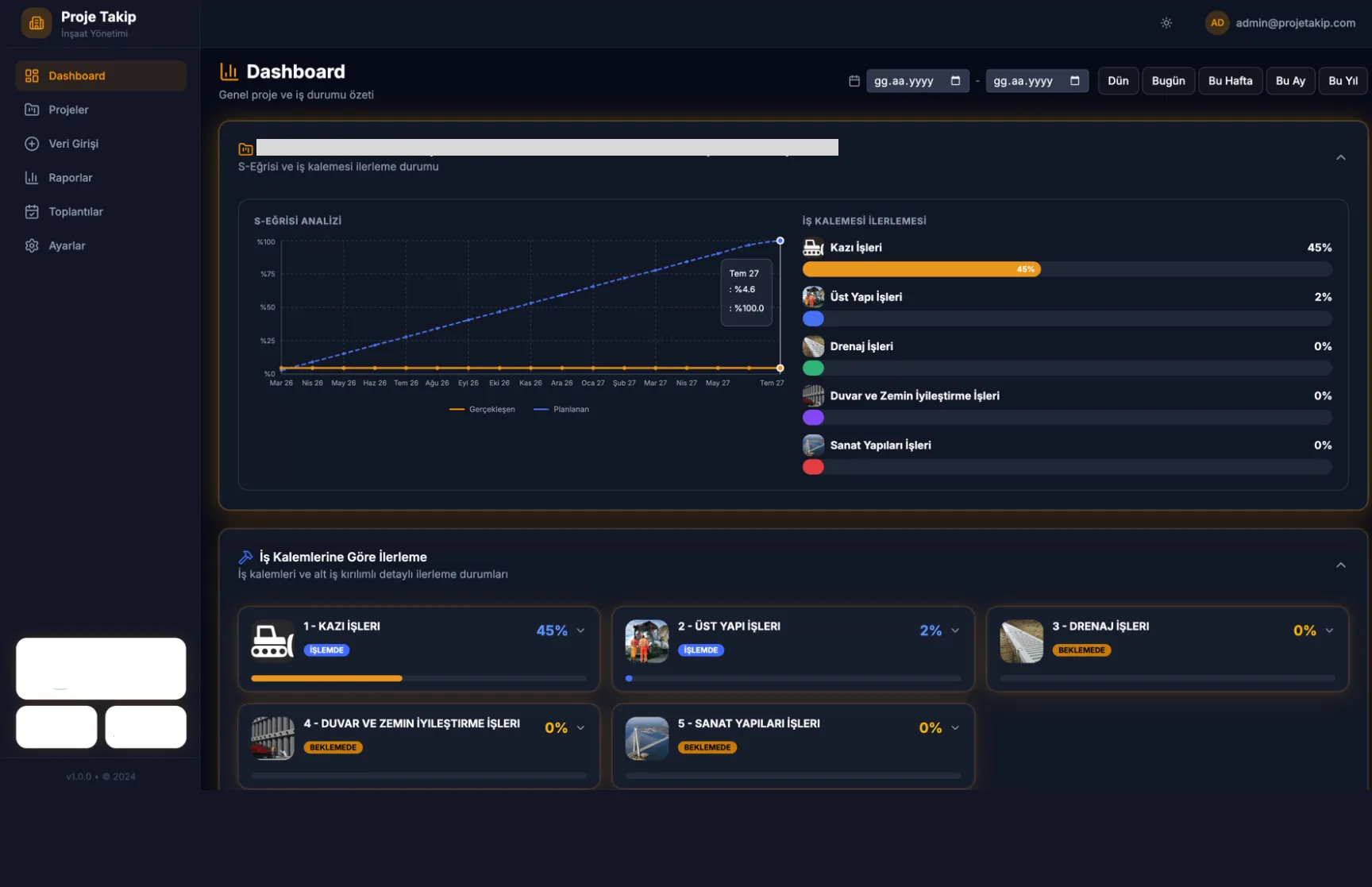The height and width of the screenshot is (887, 1372).
Task: Click the Üst Yapı İşleri card thumbnail
Action: tap(646, 641)
